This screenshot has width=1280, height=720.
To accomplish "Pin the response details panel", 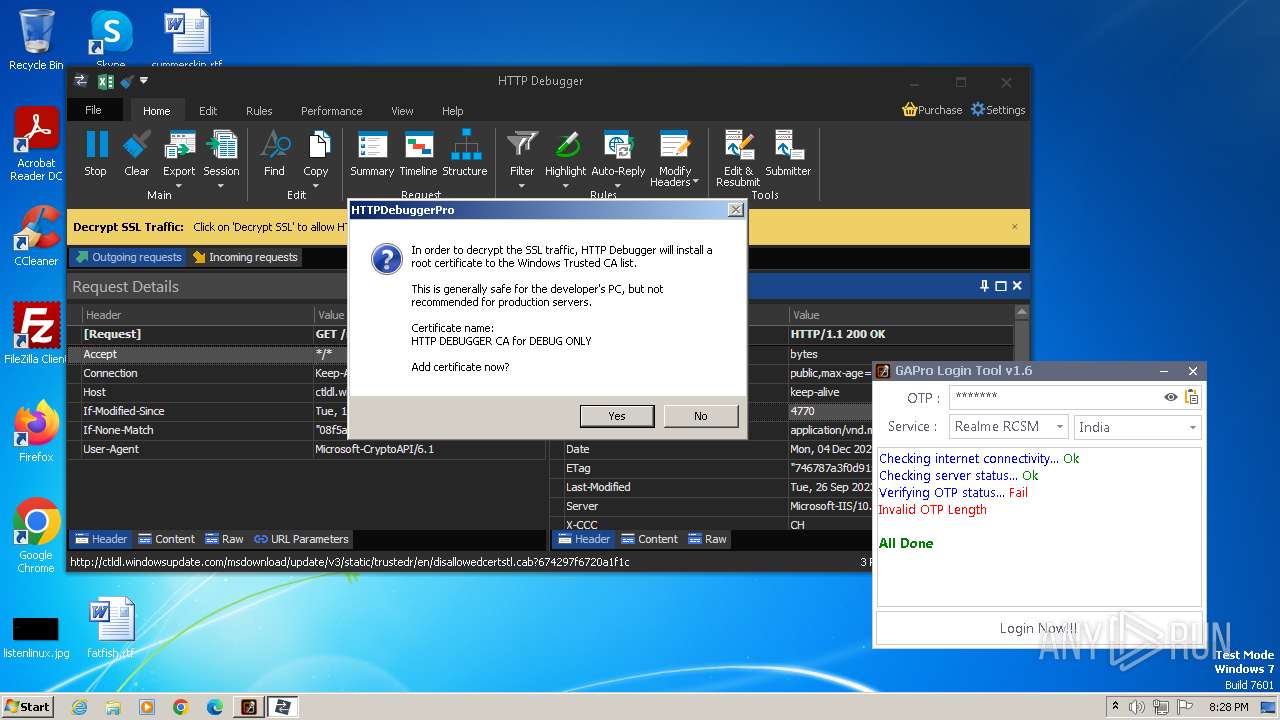I will (x=984, y=286).
